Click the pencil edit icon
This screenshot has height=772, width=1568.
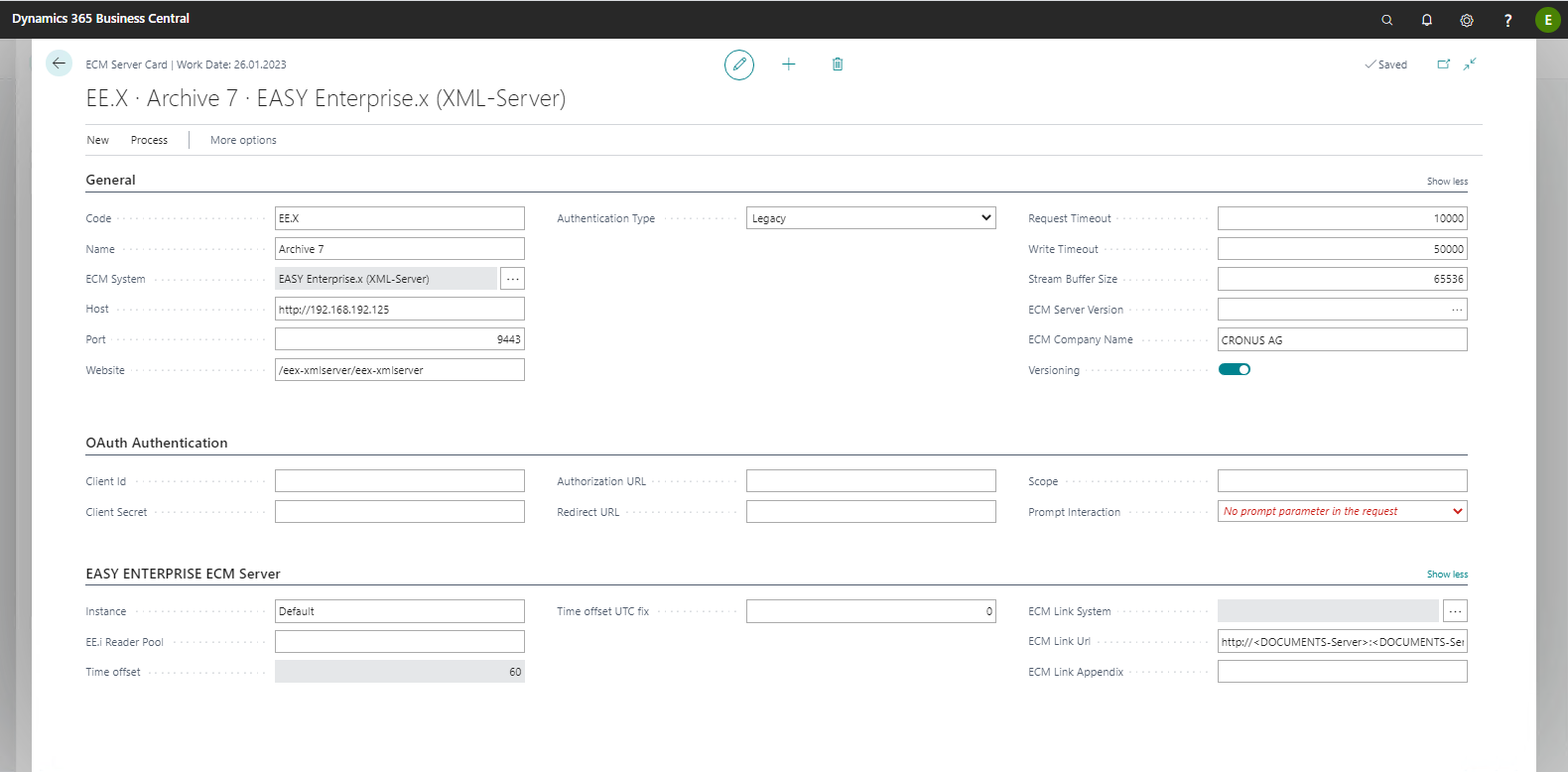point(738,64)
